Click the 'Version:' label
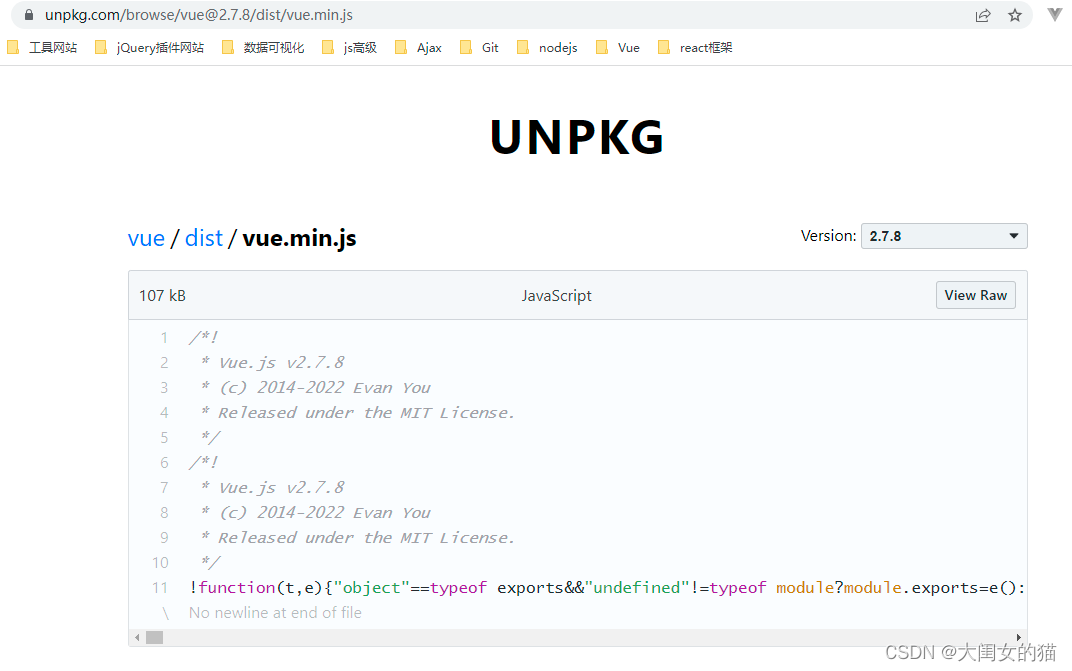 tap(829, 236)
